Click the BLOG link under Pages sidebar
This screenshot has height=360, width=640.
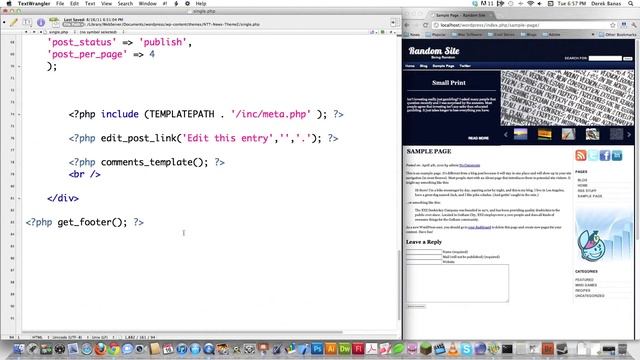click(582, 180)
